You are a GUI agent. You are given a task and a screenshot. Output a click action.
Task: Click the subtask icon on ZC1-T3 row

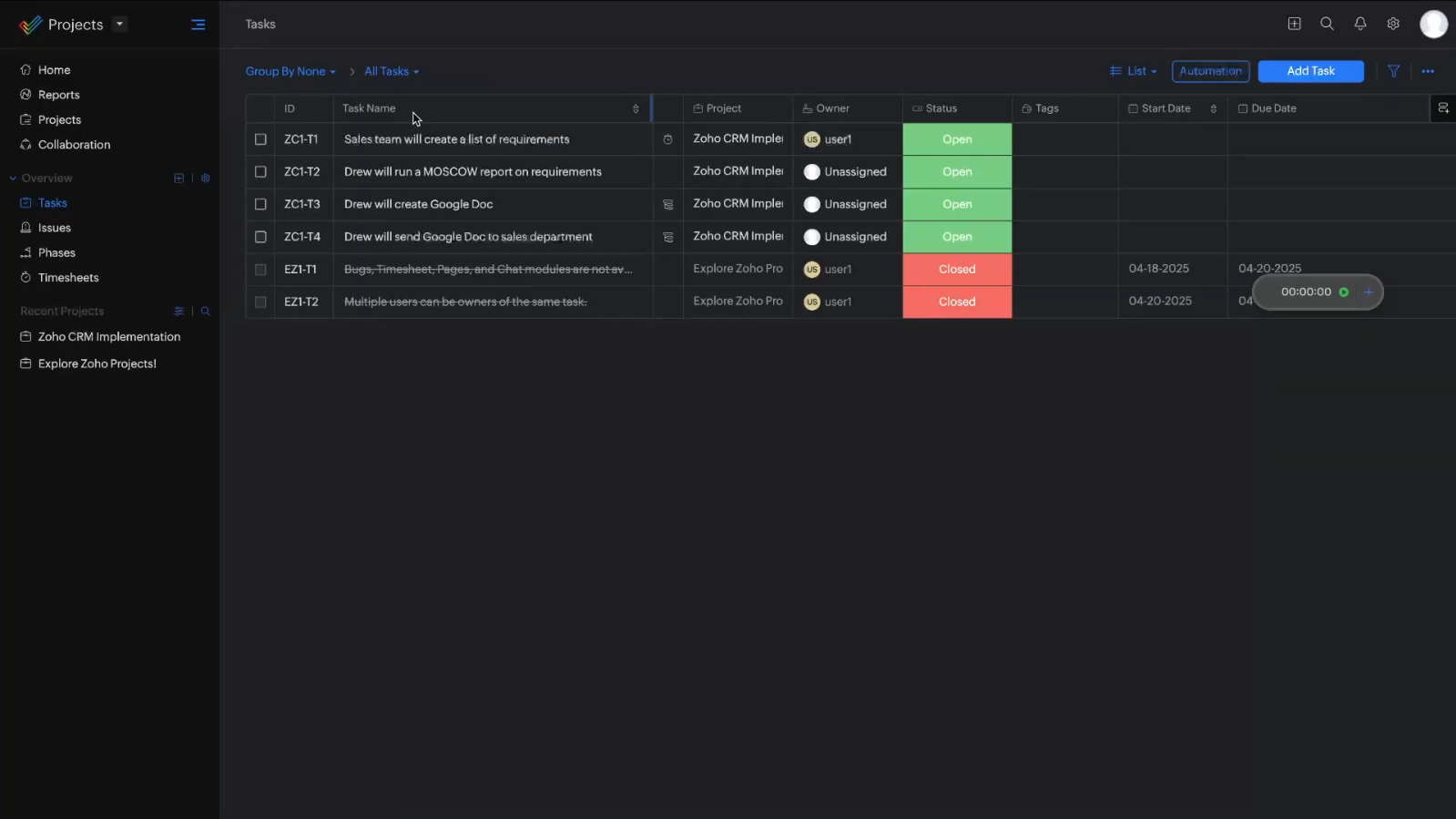pos(667,205)
